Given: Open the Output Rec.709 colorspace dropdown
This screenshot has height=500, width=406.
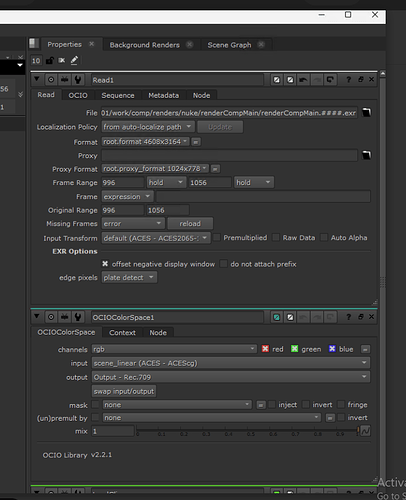Looking at the screenshot, I should pyautogui.click(x=231, y=377).
